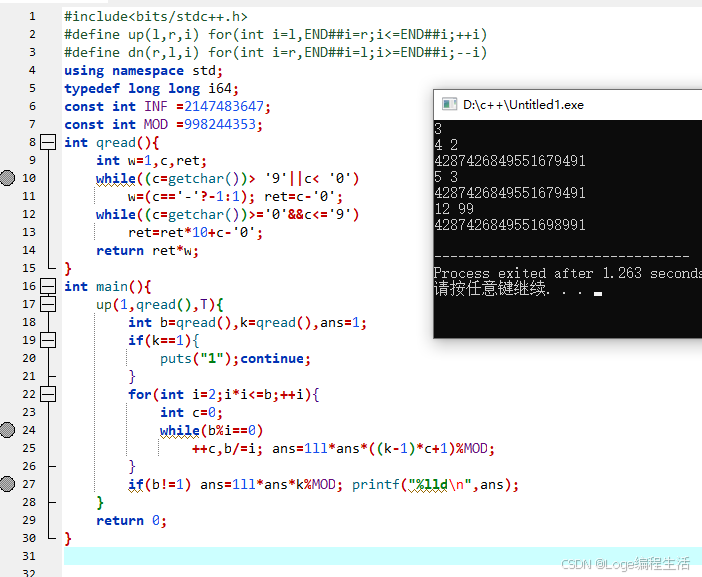Click the console window icon beside D:\c++\Untitled1.exe
Viewport: 702px width, 577px height.
(x=449, y=104)
